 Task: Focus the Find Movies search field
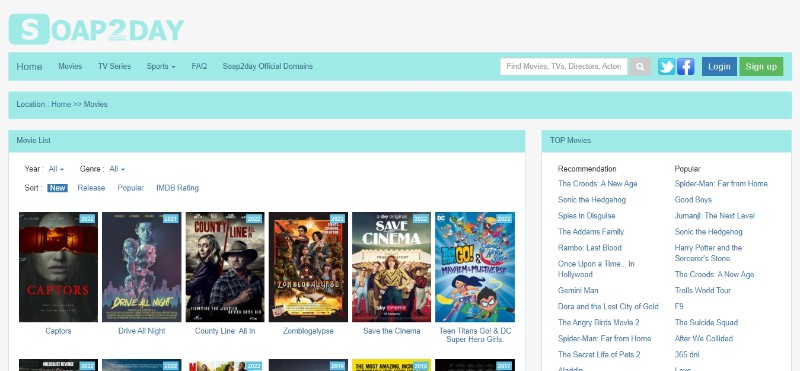(x=564, y=66)
